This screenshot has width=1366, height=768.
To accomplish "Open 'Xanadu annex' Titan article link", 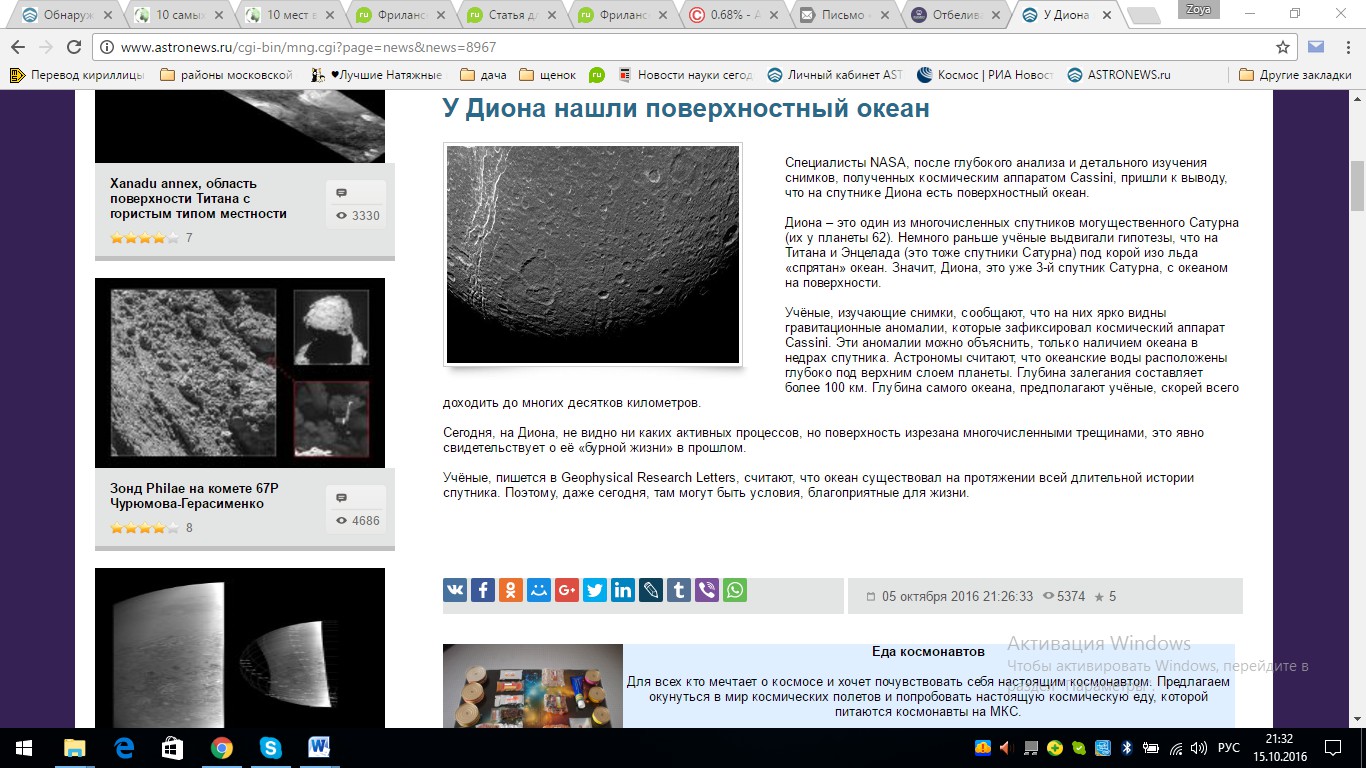I will click(x=198, y=198).
